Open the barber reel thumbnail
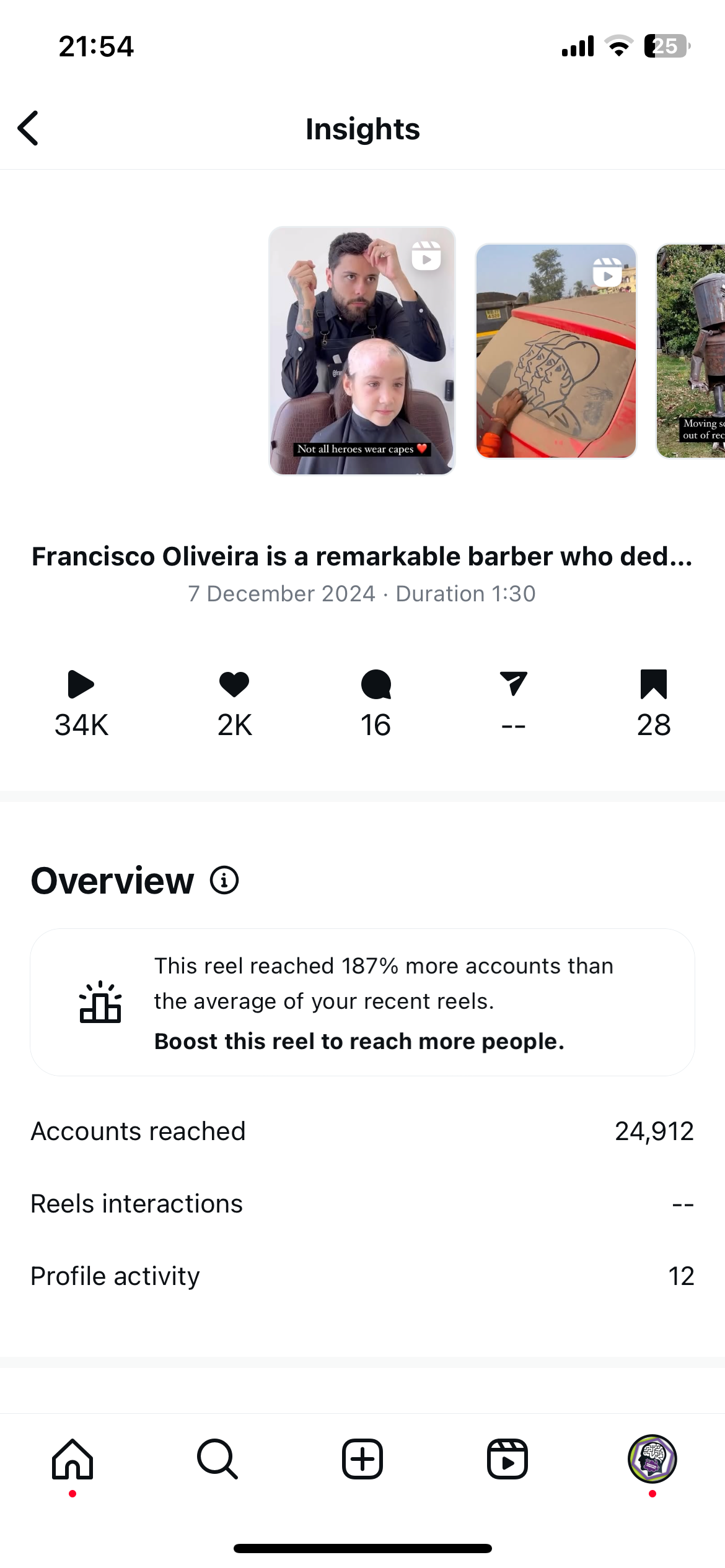 coord(362,351)
